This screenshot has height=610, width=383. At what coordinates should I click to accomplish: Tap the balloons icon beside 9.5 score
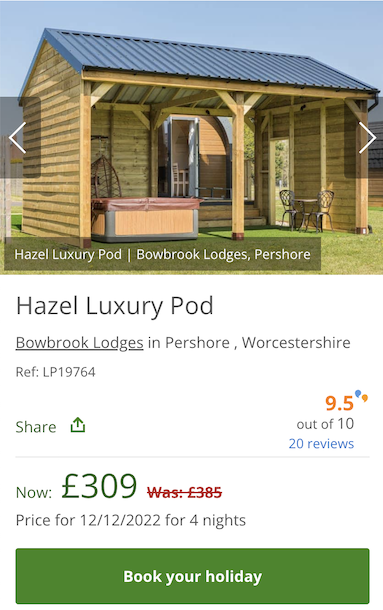click(x=361, y=396)
